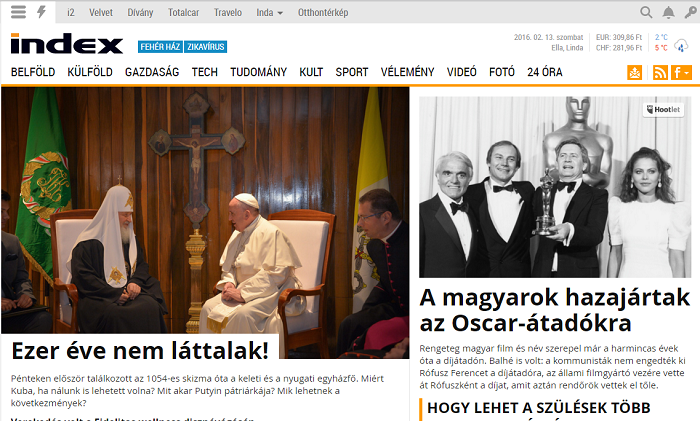This screenshot has width=700, height=421.
Task: Click the FEHÉR HÁZ topic tag
Action: coord(160,47)
